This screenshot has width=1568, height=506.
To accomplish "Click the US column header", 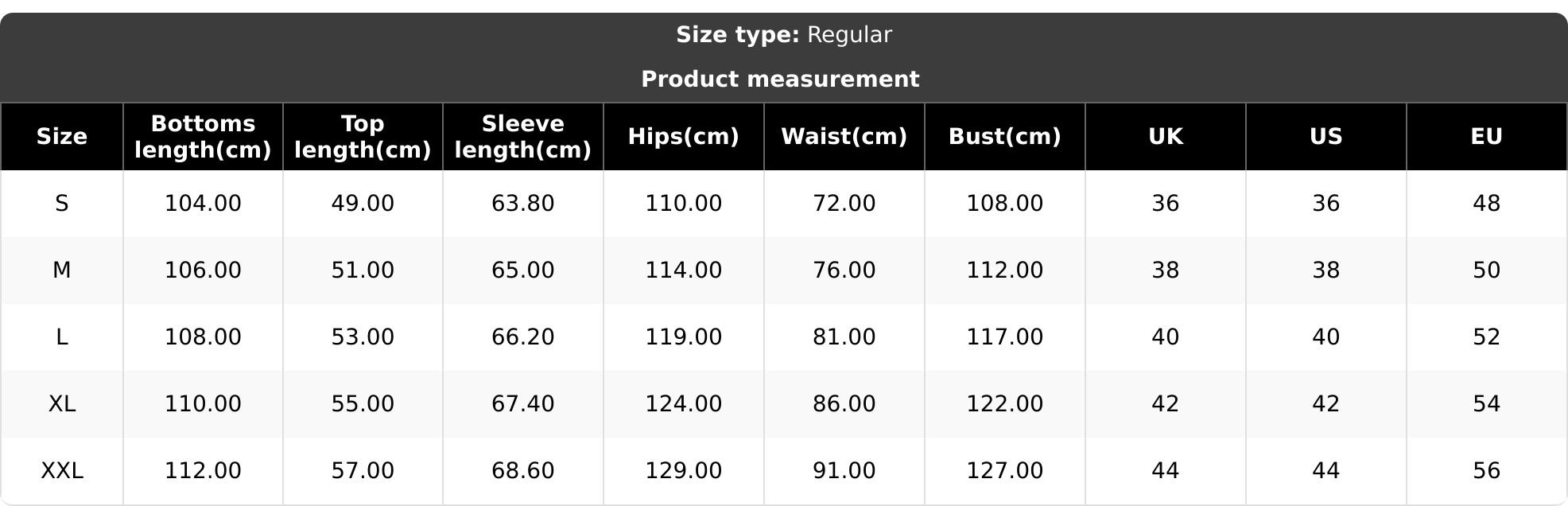I will (1325, 137).
